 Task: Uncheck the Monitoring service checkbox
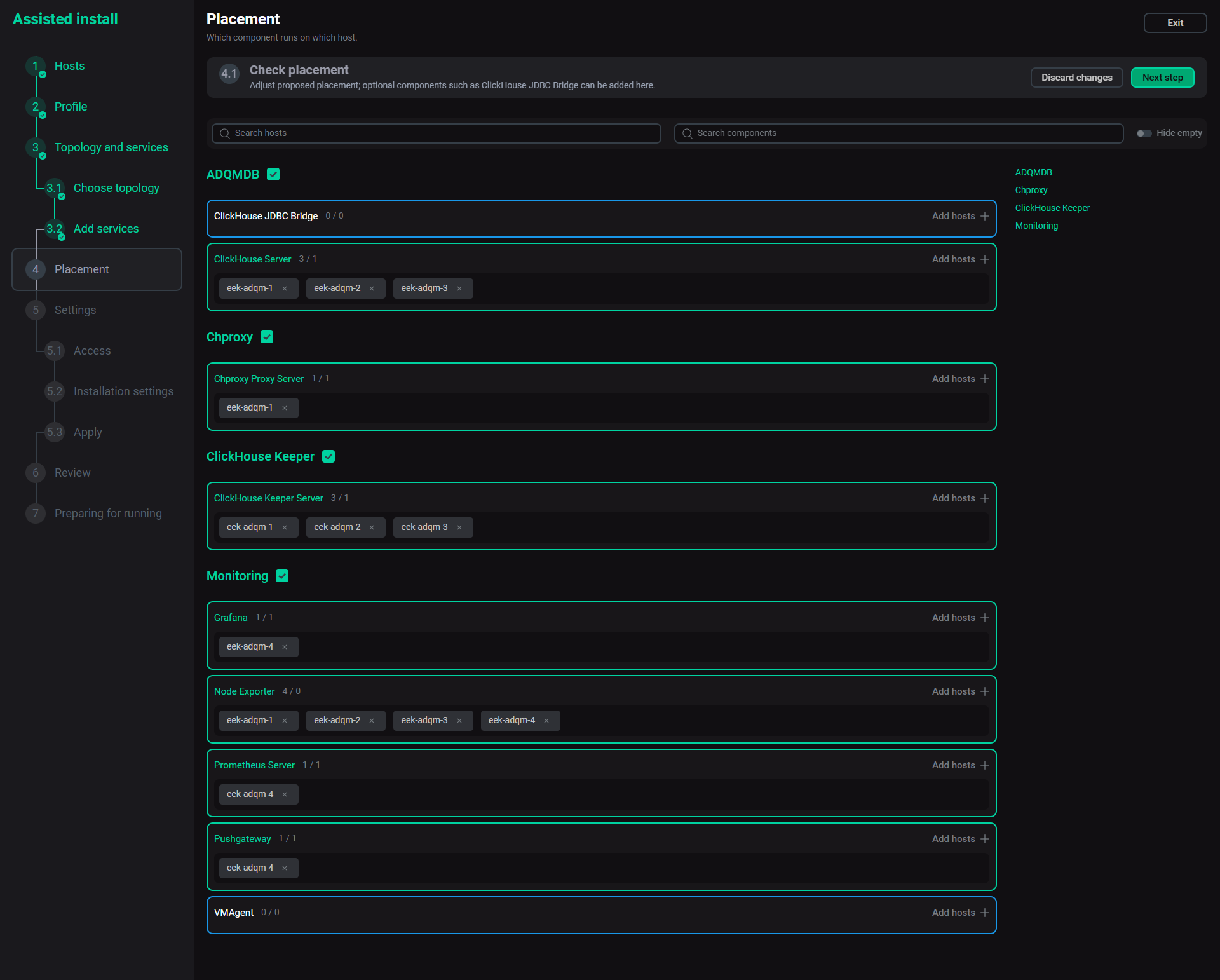pos(282,576)
